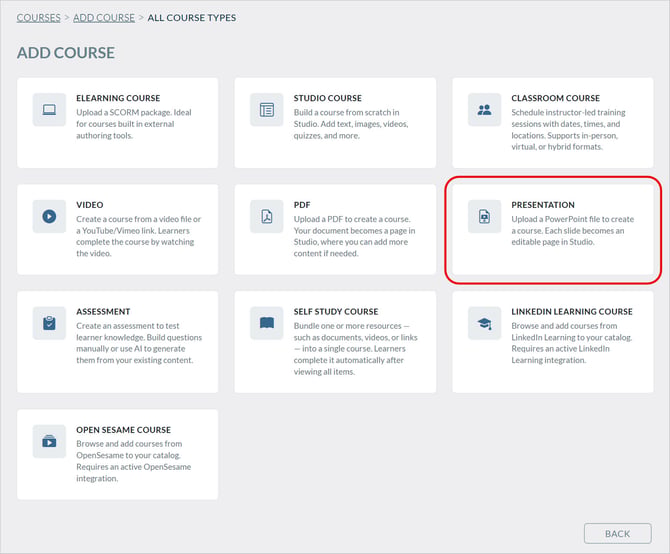
Task: Pick the OPEN SESAME COURSE title
Action: coord(123,430)
